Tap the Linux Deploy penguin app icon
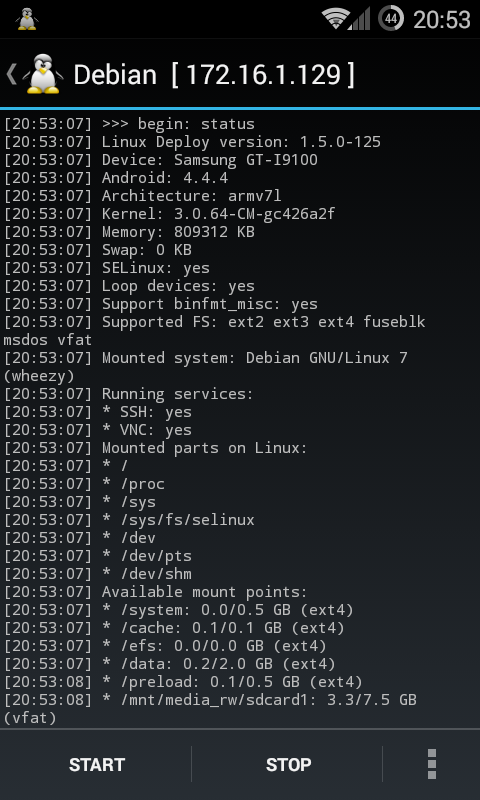Image resolution: width=480 pixels, height=800 pixels. point(43,74)
